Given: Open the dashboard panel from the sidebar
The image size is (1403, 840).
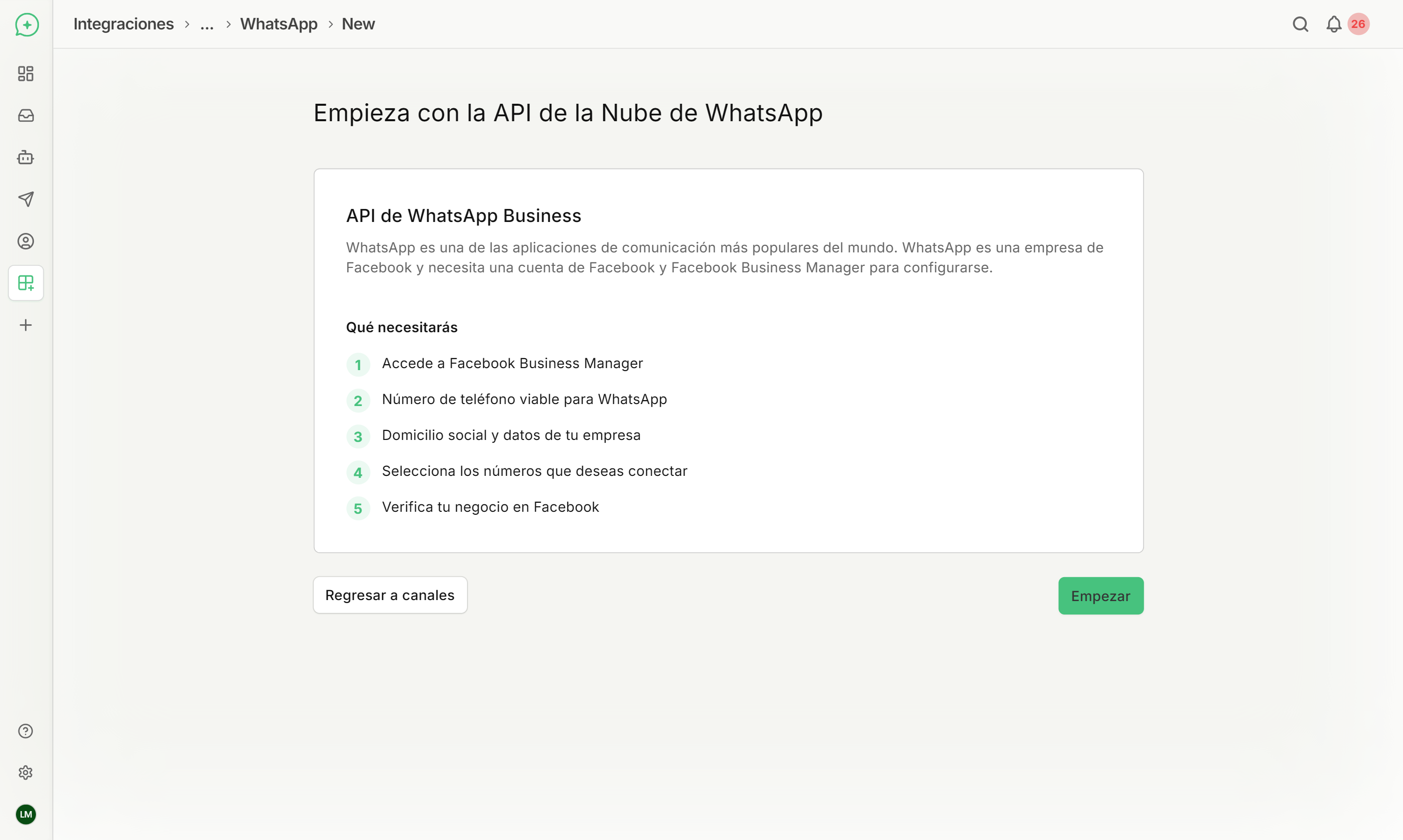Looking at the screenshot, I should click(25, 74).
